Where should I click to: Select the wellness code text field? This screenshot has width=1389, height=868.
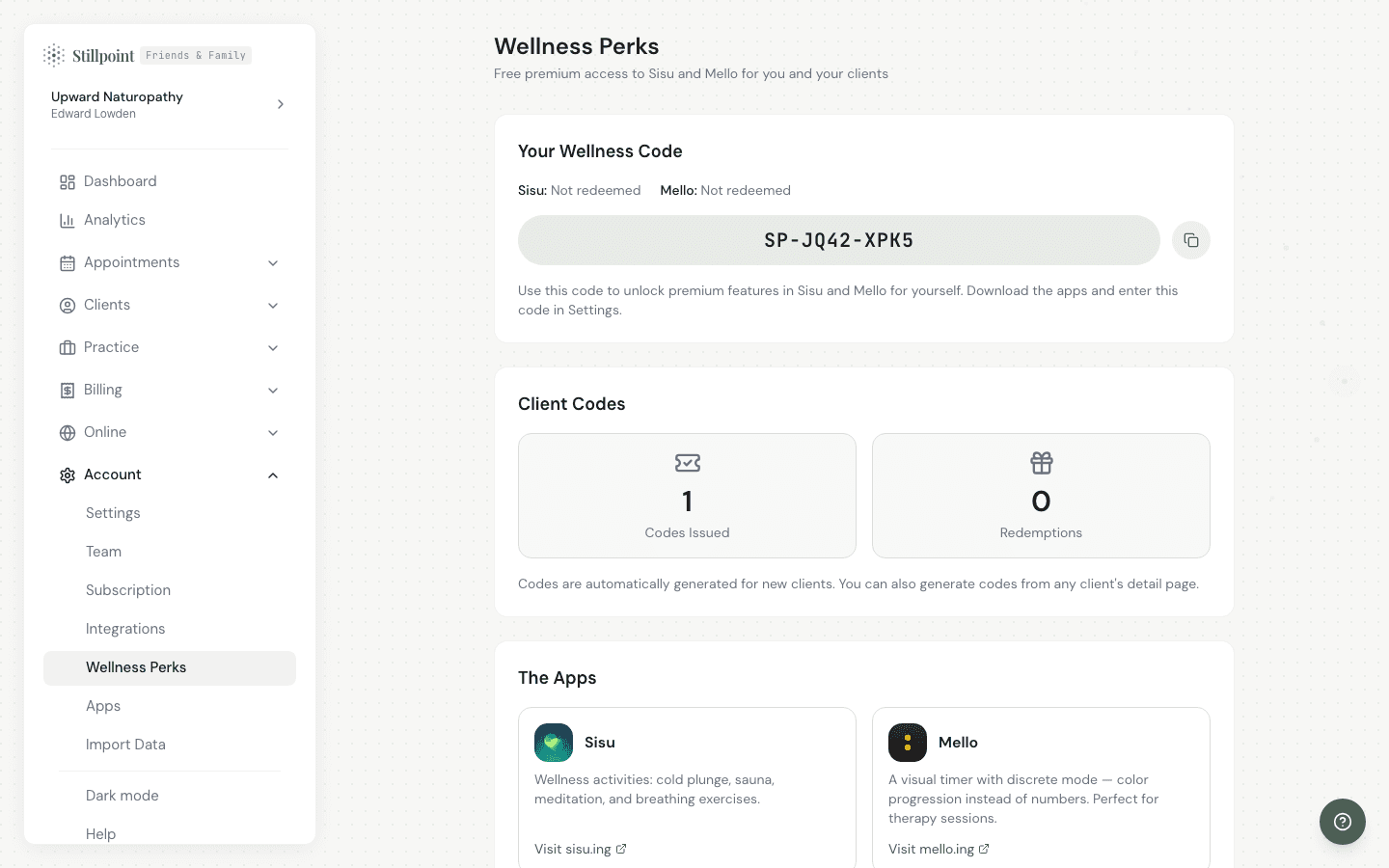[838, 240]
